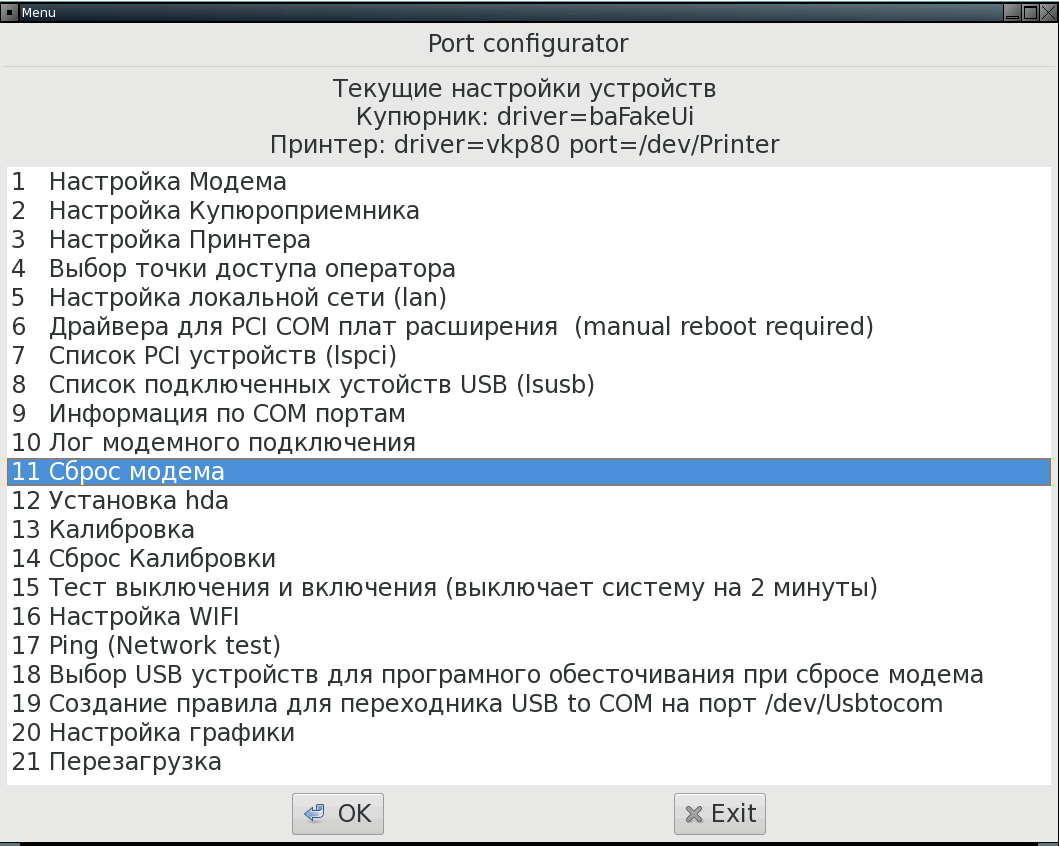The width and height of the screenshot is (1059, 846).
Task: Select "Лог модемного подключения" item
Action: 232,443
